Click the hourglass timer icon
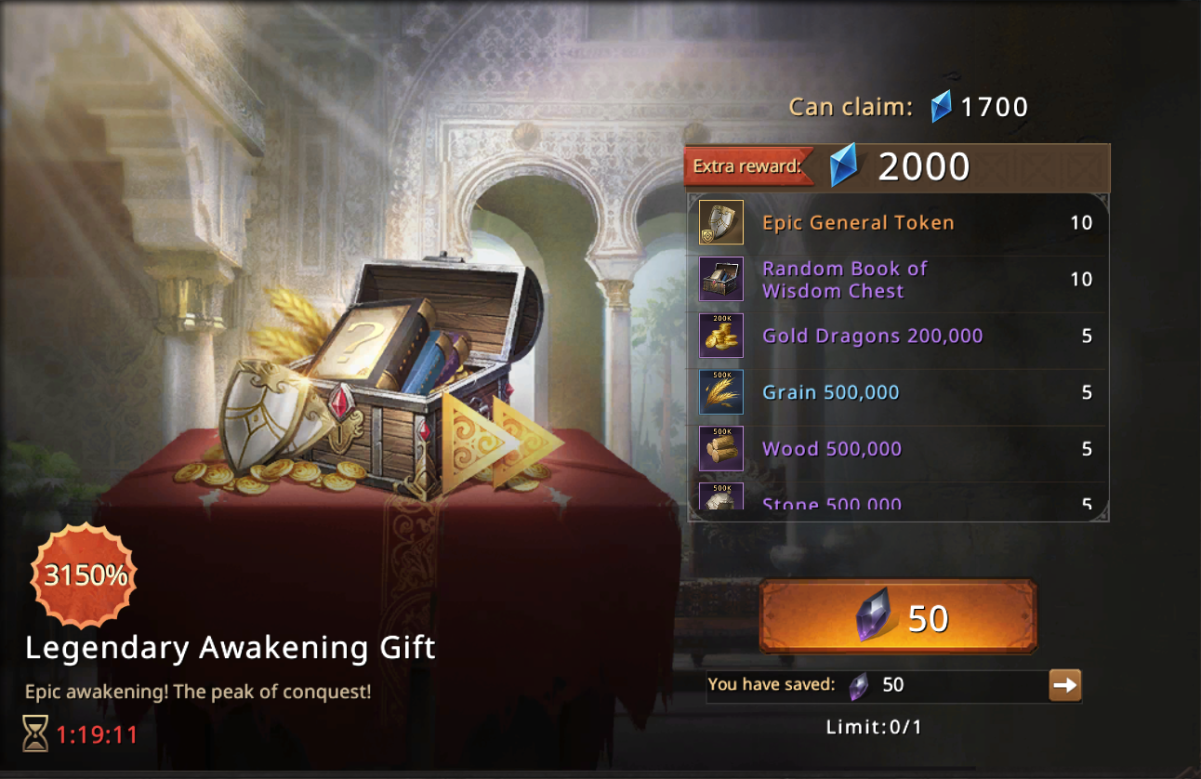1201x779 pixels. coord(35,734)
